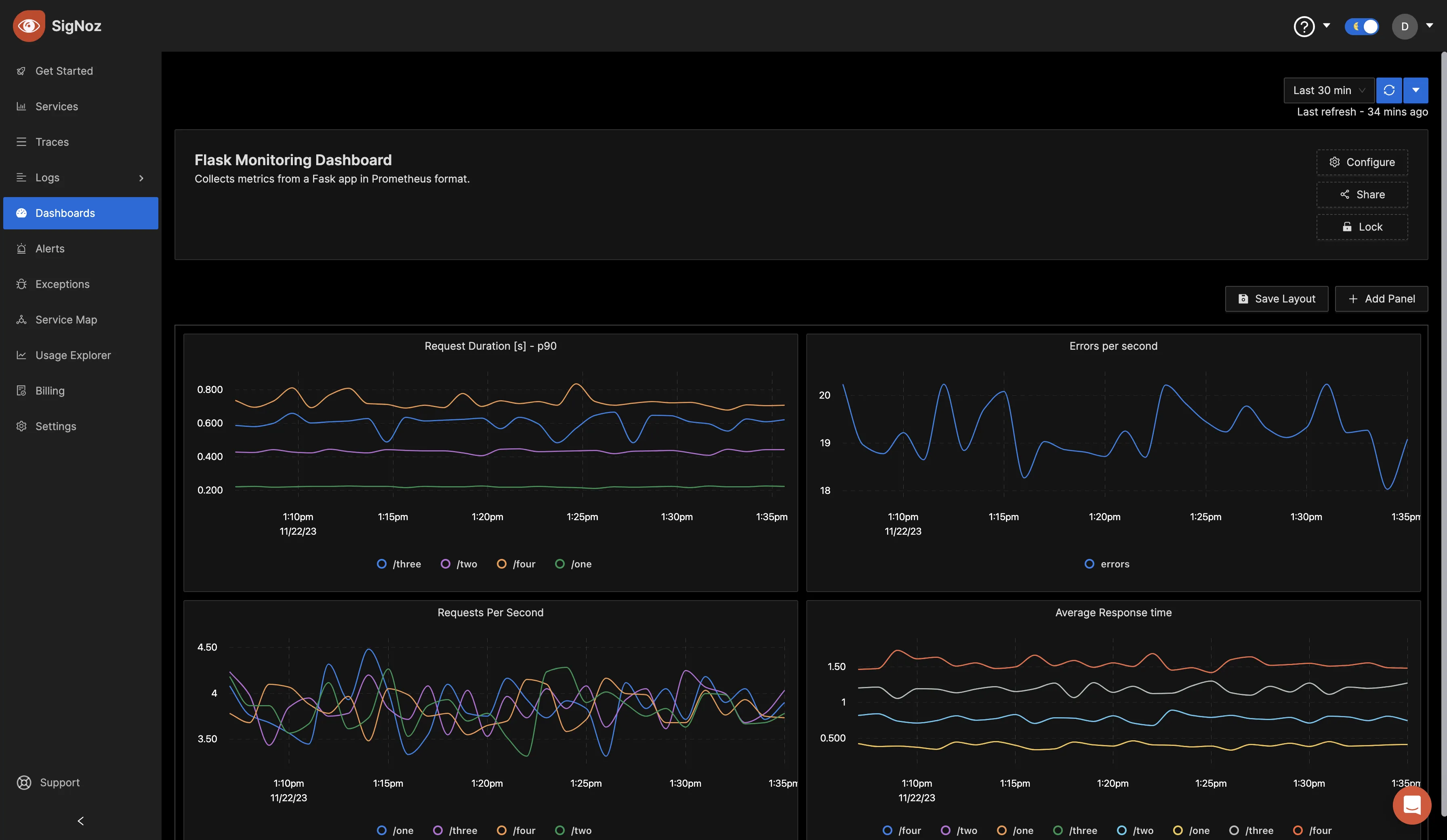This screenshot has width=1447, height=840.
Task: Click the Last refresh - 34 mins ago text
Action: [1362, 112]
